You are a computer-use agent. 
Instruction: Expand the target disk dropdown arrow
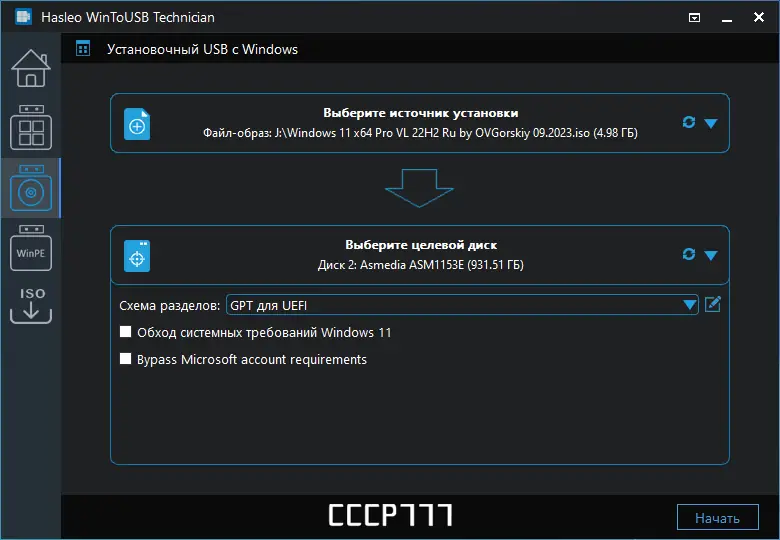point(711,256)
